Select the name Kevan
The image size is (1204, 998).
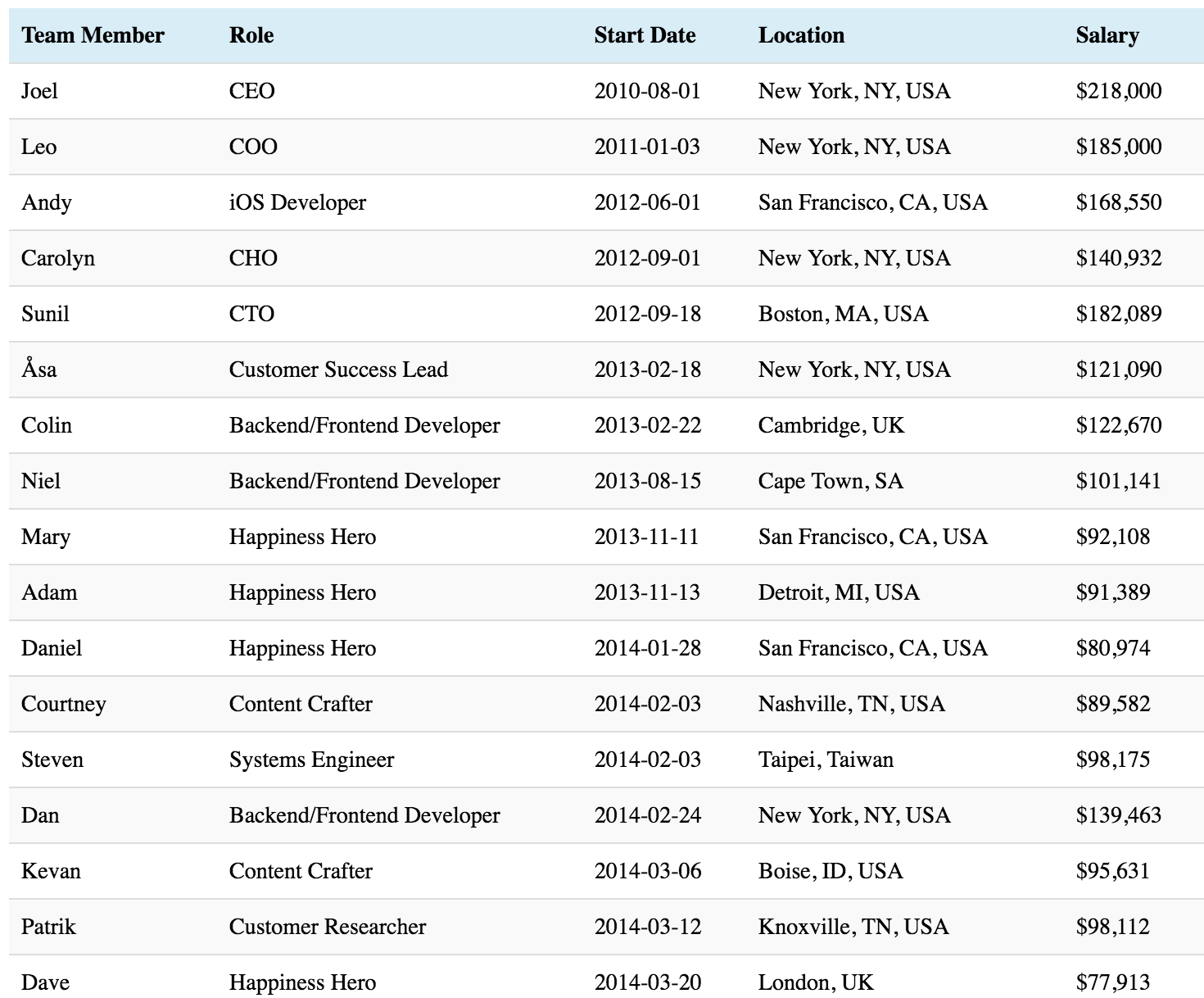[x=51, y=871]
